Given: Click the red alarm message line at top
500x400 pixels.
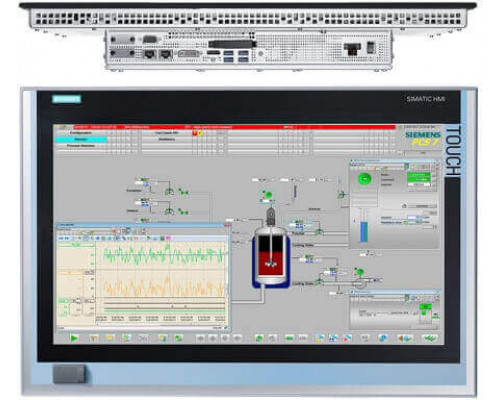Looking at the screenshot, I should (x=234, y=127).
